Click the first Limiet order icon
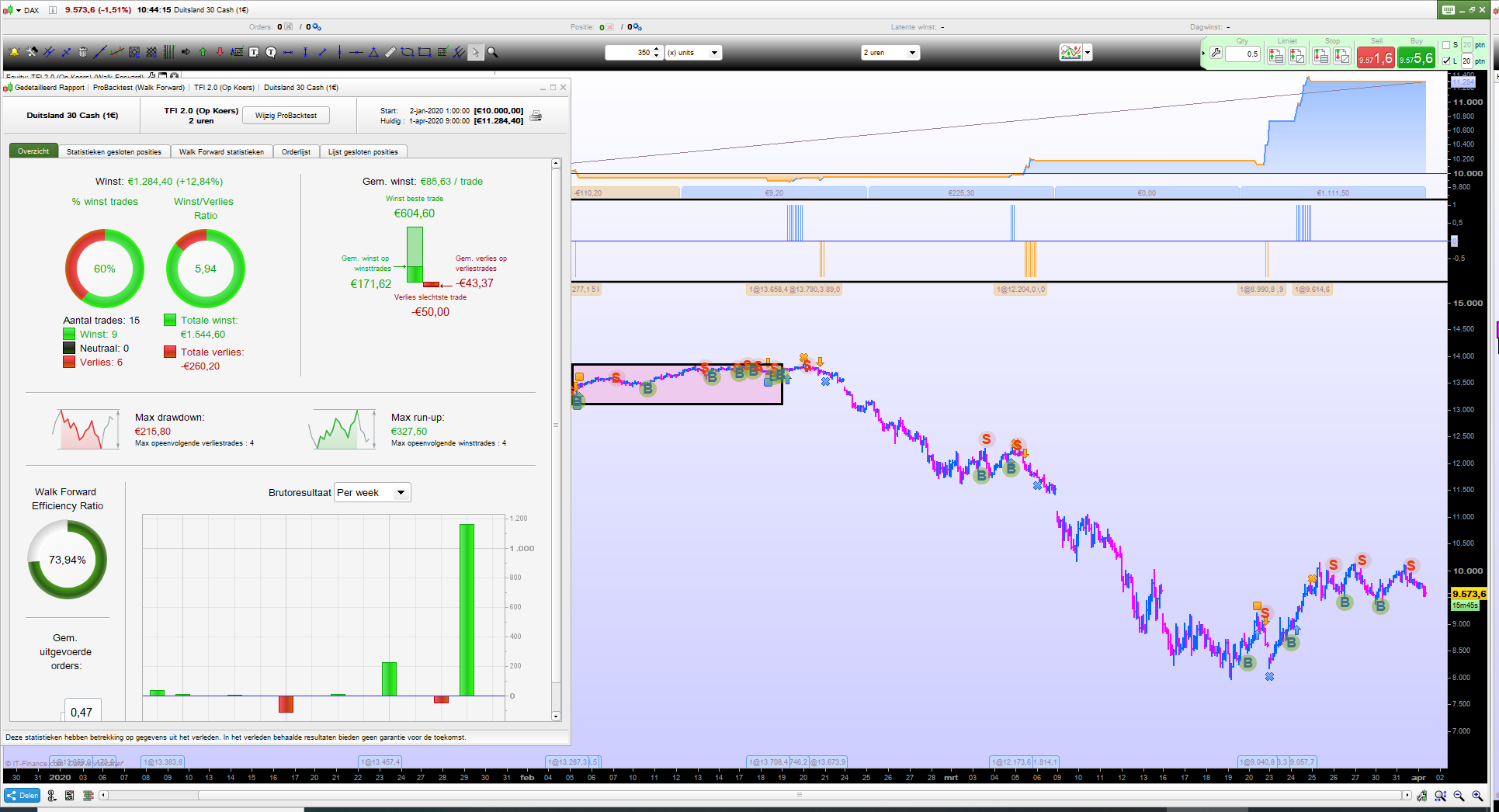The image size is (1499, 812). [x=1275, y=56]
